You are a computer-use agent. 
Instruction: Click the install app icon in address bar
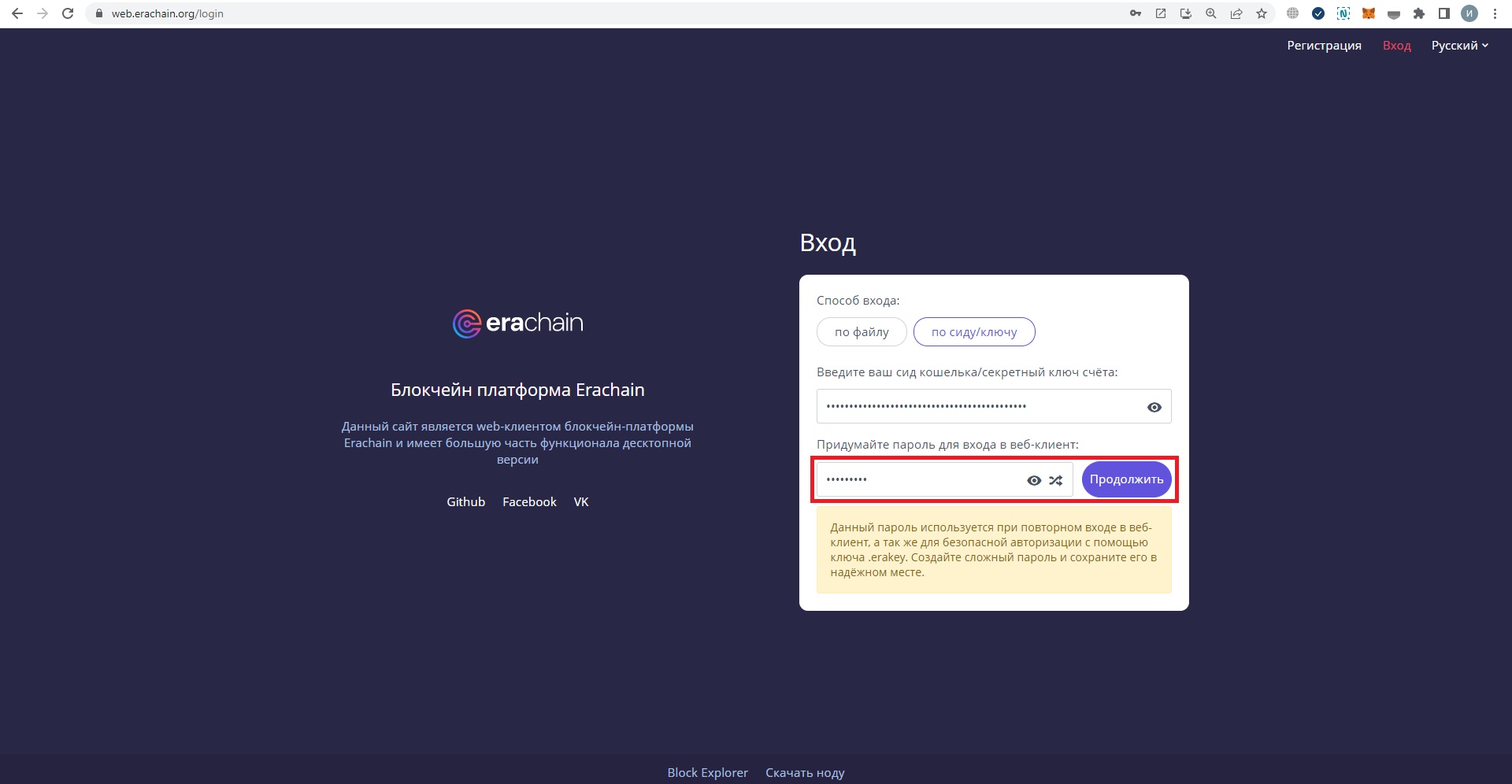pos(1186,13)
